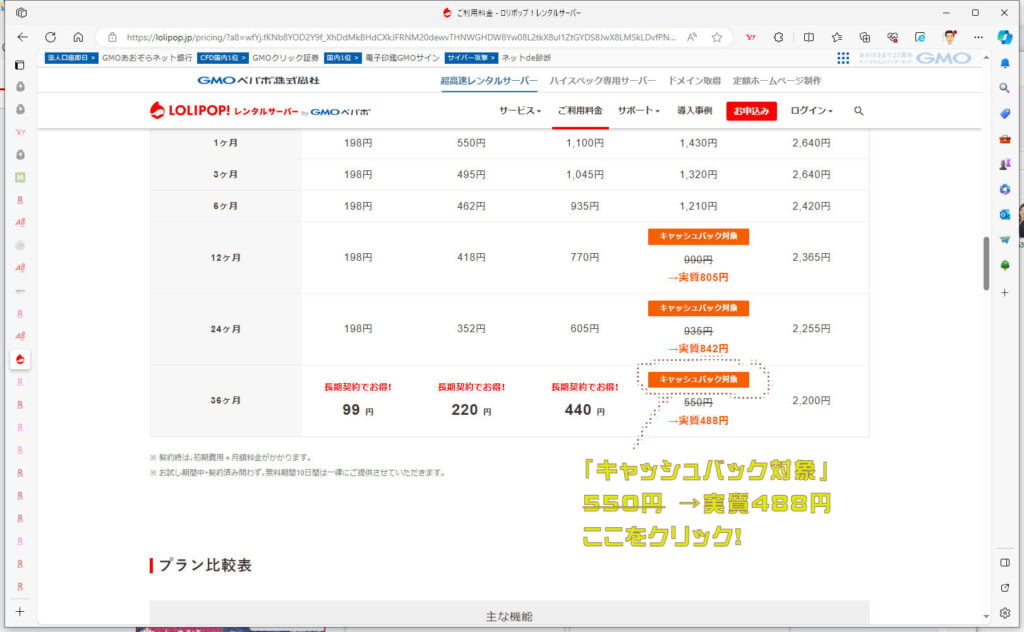Select the ご利用料金 navigation item
Viewport: 1024px width, 632px height.
coord(580,111)
